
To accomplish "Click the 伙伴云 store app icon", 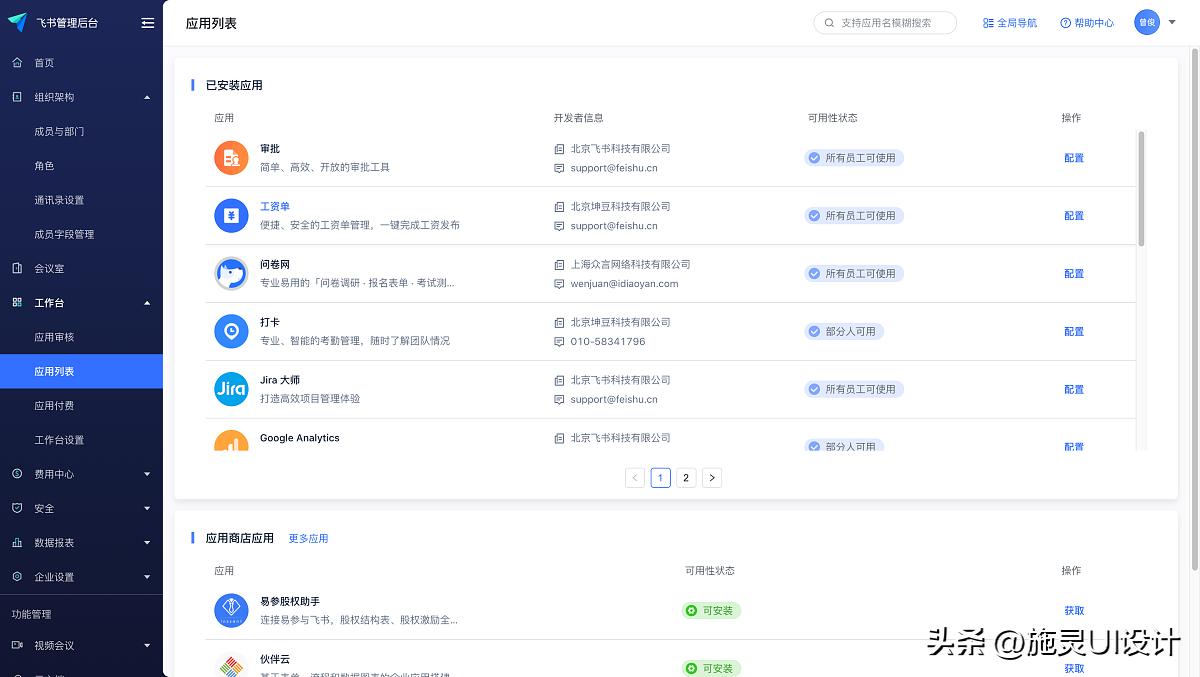I will [231, 665].
